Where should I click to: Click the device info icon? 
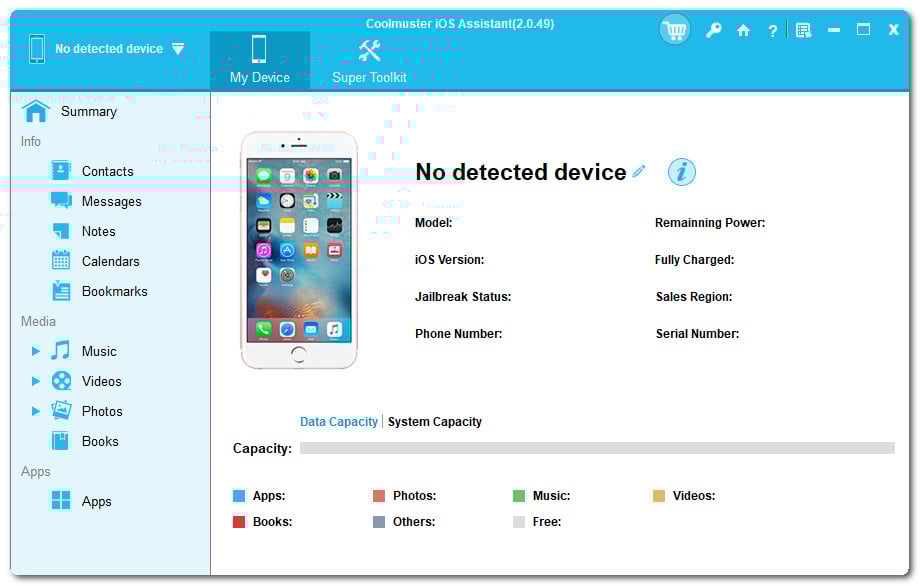681,172
